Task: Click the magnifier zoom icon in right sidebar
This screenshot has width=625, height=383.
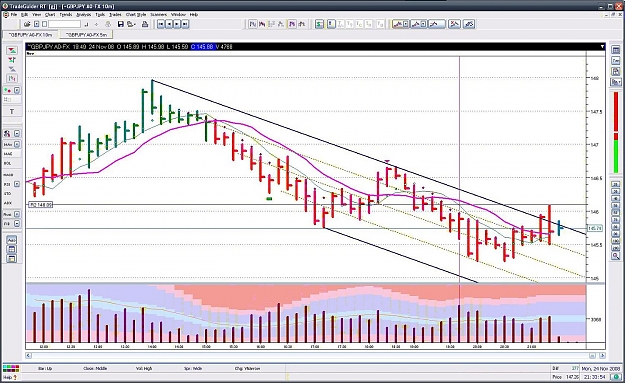Action: tap(616, 256)
